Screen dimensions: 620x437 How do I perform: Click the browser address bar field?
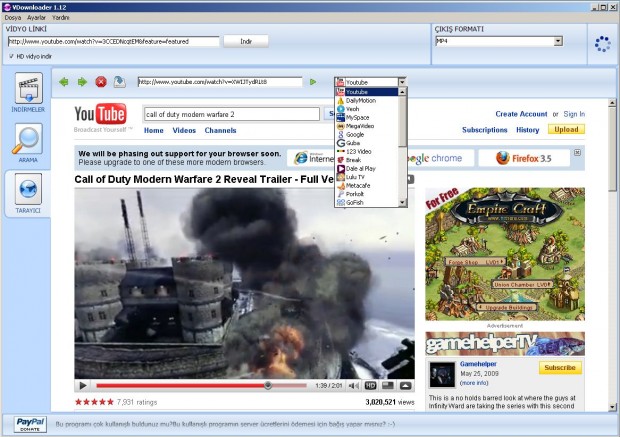(220, 82)
